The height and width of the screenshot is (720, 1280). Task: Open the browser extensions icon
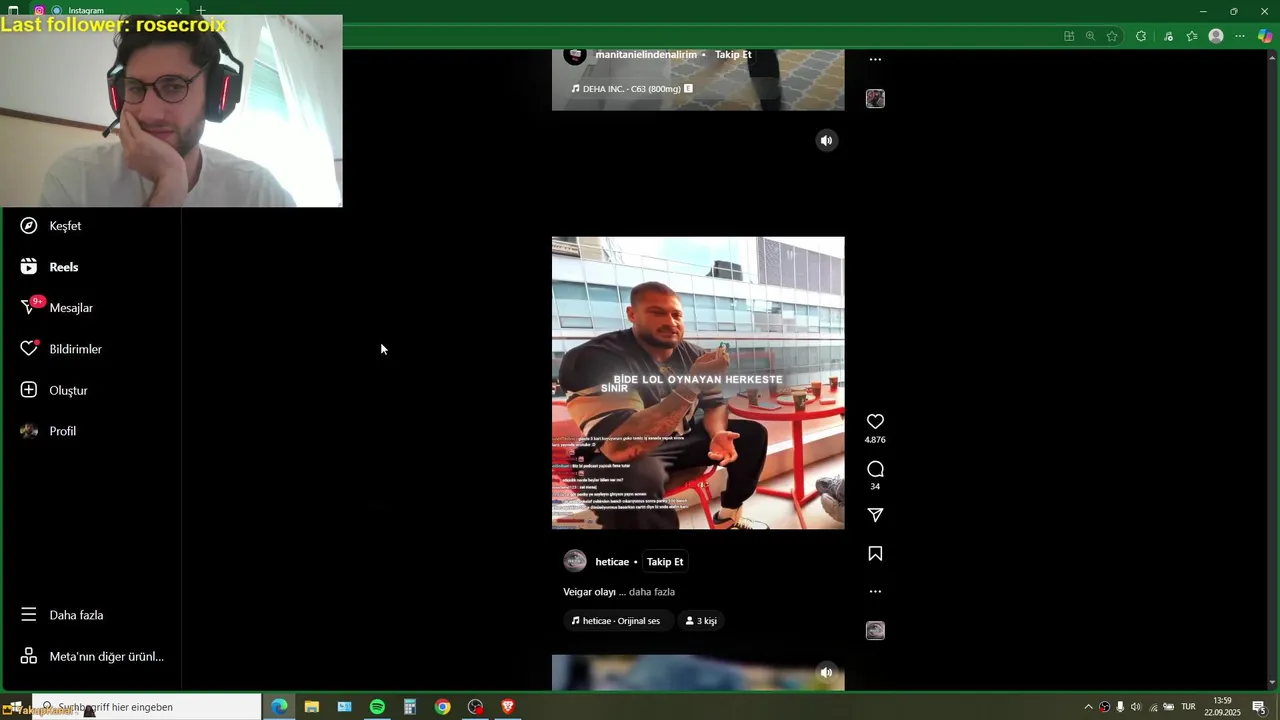click(1141, 36)
